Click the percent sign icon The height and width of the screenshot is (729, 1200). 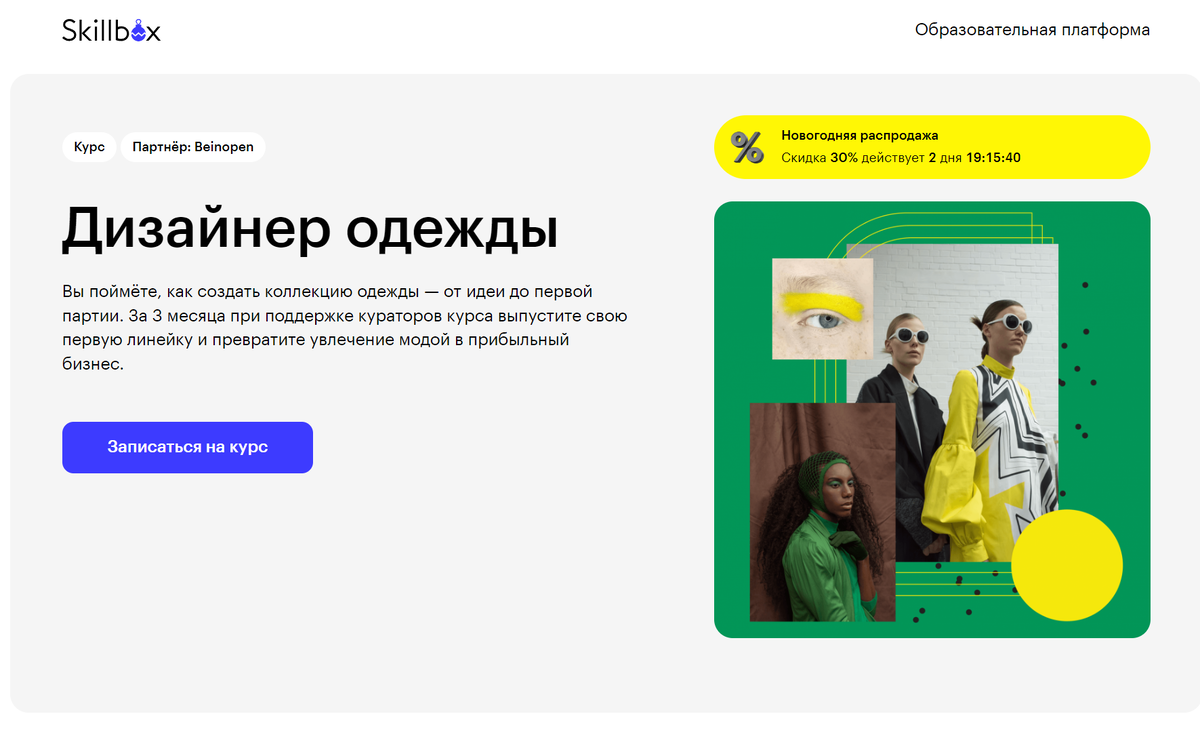click(x=747, y=147)
